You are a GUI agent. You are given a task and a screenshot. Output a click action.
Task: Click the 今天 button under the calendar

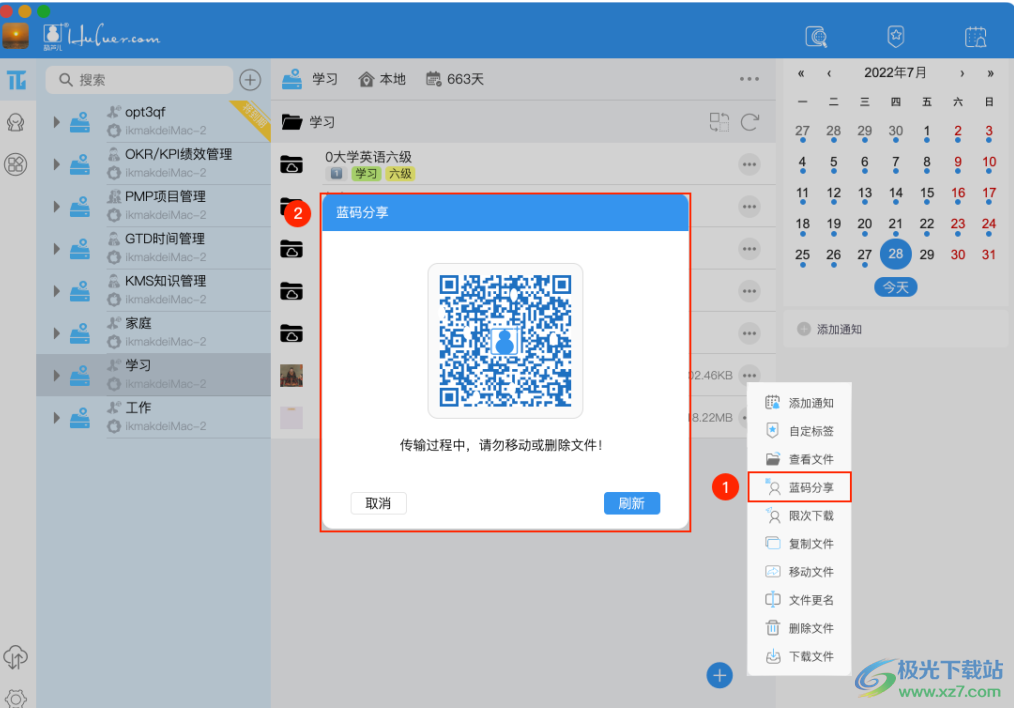point(896,287)
